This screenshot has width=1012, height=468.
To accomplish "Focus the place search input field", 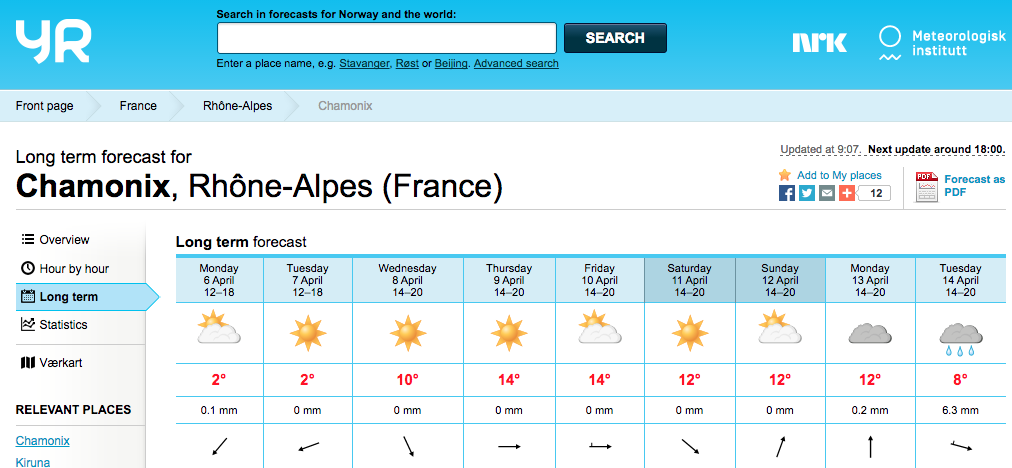I will coord(386,38).
